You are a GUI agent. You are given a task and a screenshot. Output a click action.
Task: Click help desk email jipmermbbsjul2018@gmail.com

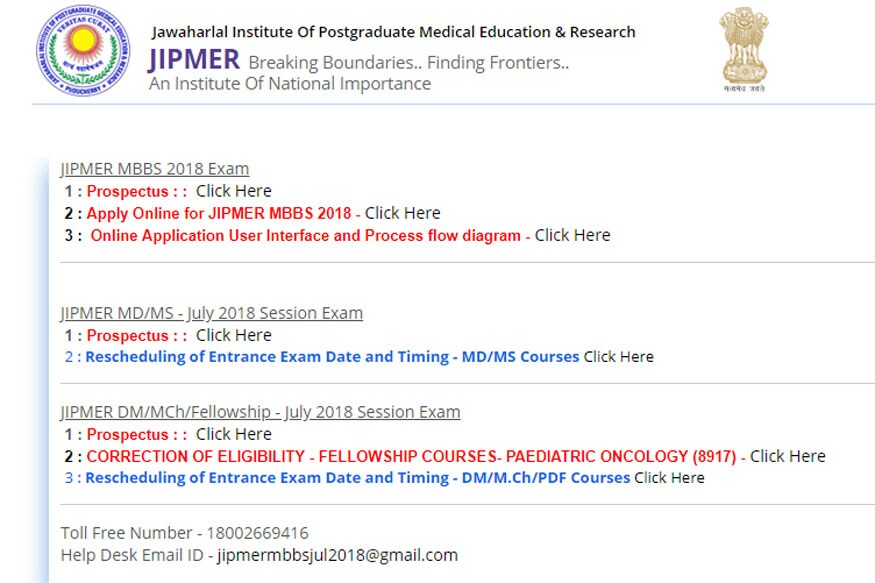(337, 555)
